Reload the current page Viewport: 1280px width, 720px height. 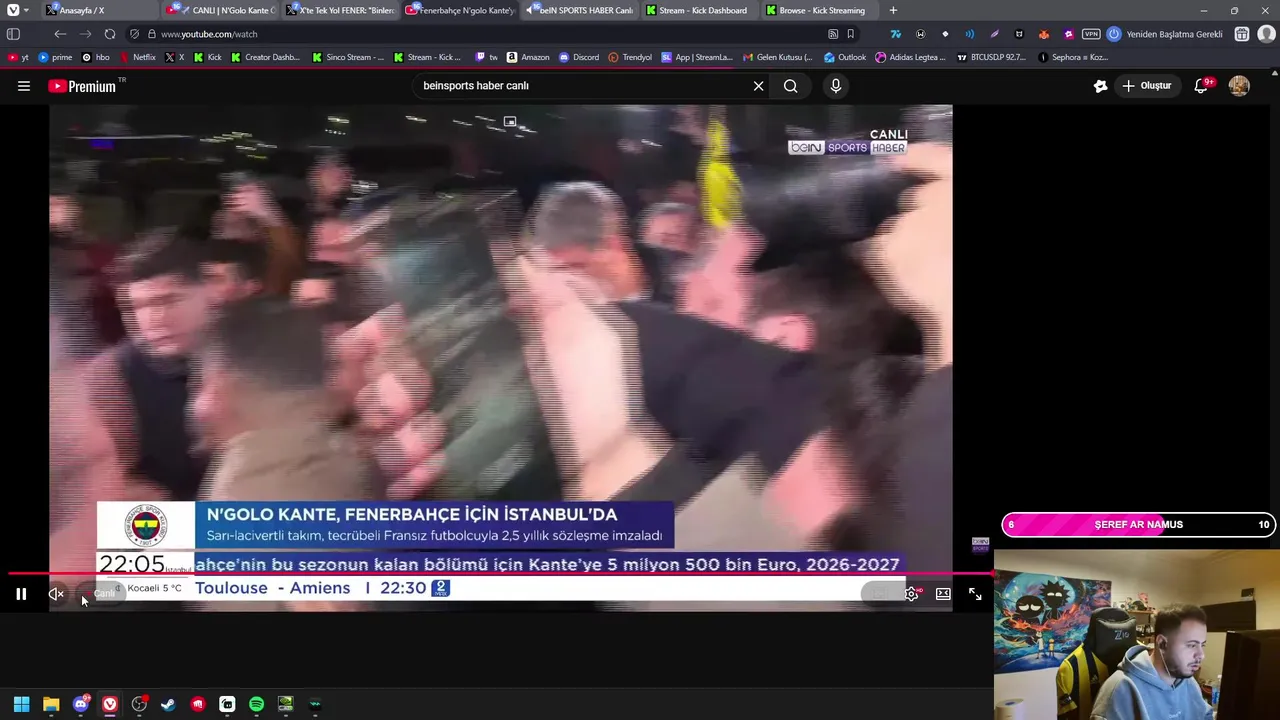point(110,34)
